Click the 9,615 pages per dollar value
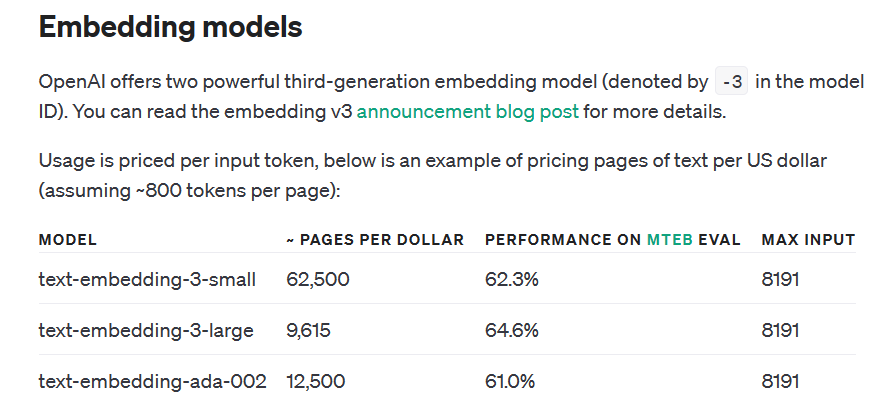This screenshot has width=885, height=416. tap(308, 330)
